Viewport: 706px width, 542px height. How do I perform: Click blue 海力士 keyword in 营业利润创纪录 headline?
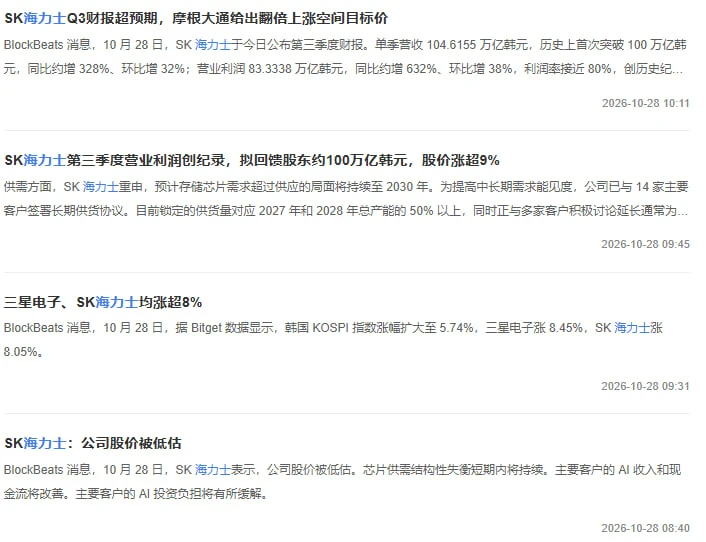coord(45,160)
